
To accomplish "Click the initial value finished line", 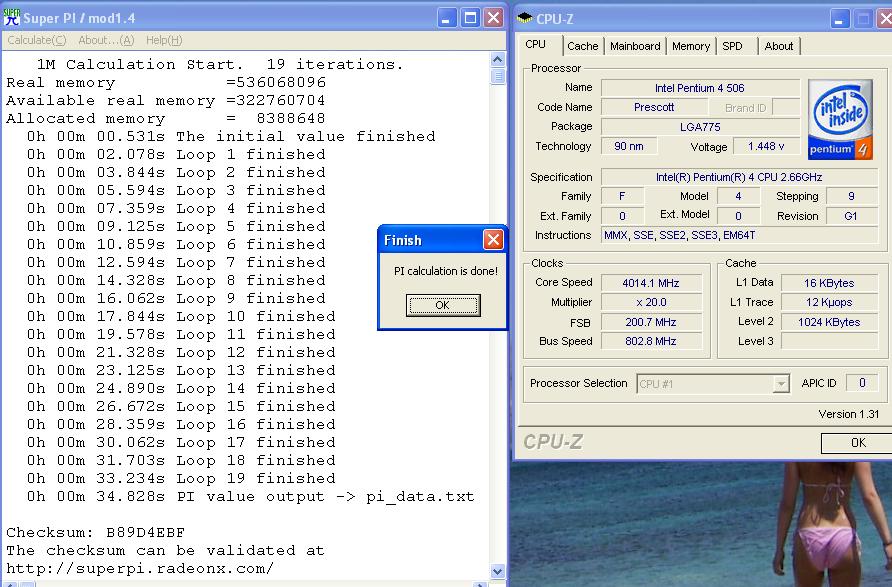I will [x=231, y=137].
